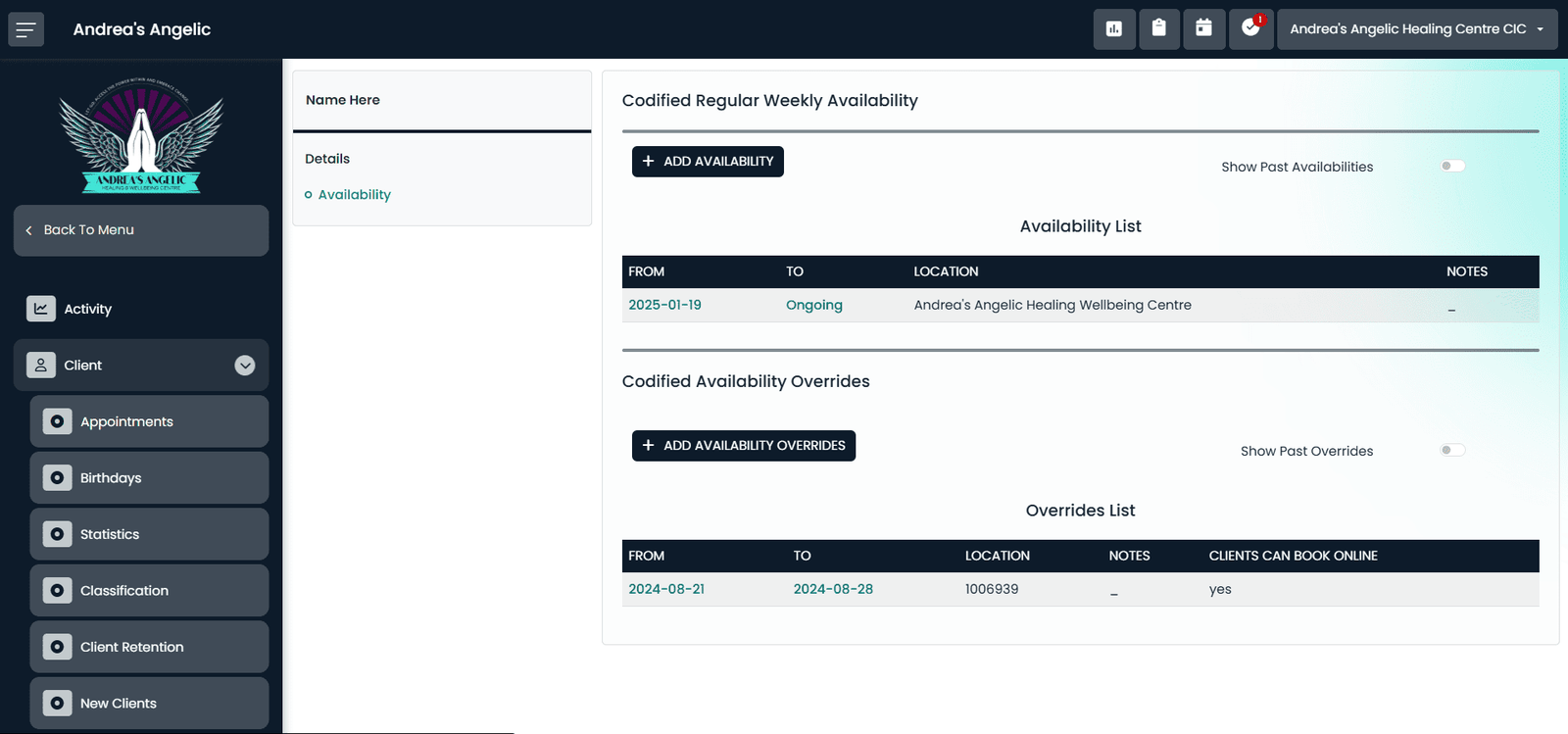Image resolution: width=1568 pixels, height=734 pixels.
Task: Open the bar chart reports icon
Action: point(1114,28)
